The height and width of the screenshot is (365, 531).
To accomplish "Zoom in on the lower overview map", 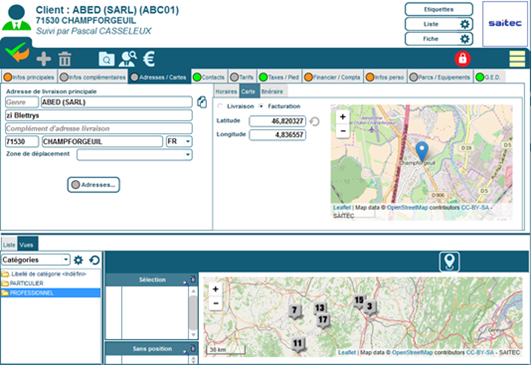I will (215, 289).
